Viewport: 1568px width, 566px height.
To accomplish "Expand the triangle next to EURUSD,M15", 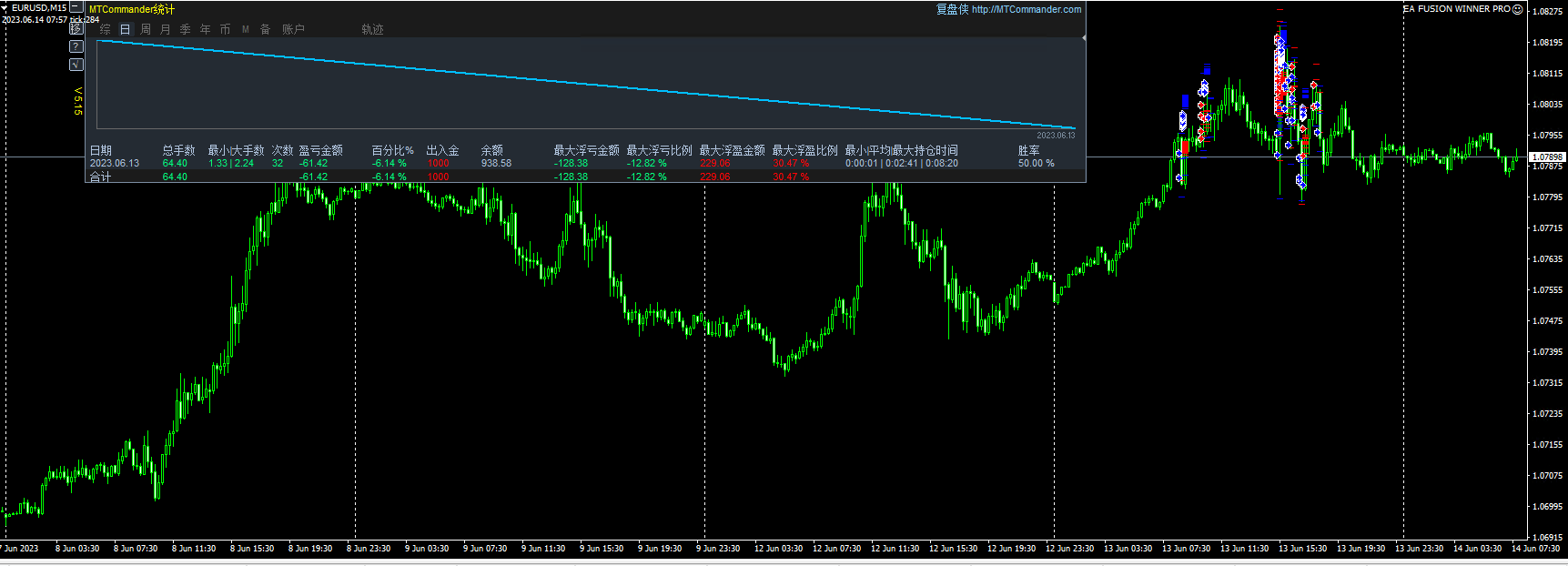I will click(5, 8).
